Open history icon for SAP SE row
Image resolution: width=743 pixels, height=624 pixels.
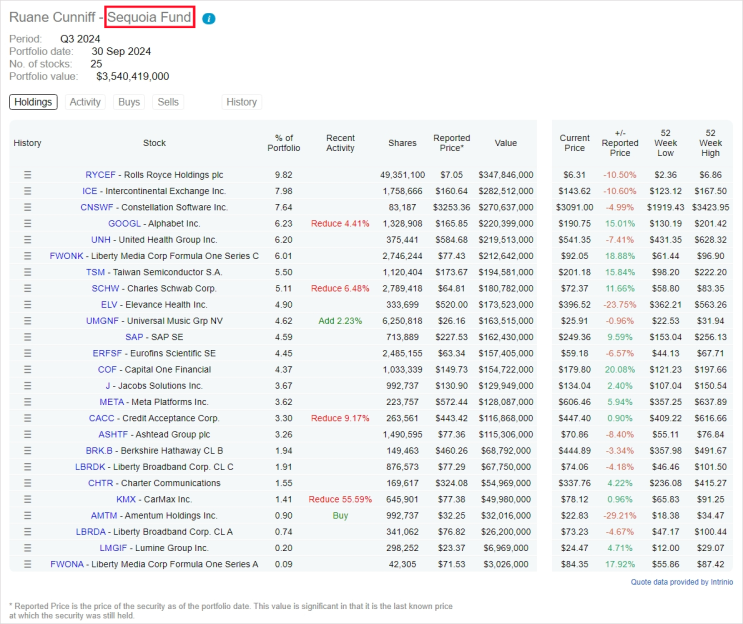point(27,337)
